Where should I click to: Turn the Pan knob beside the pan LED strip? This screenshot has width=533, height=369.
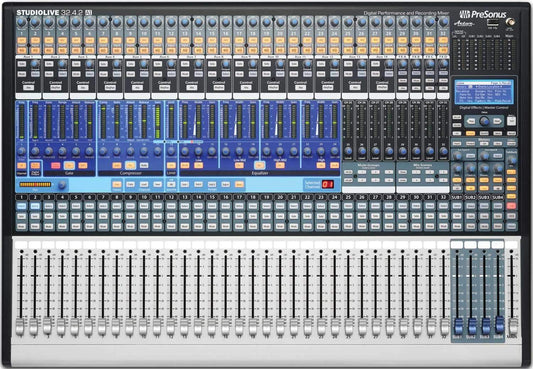(x=62, y=185)
